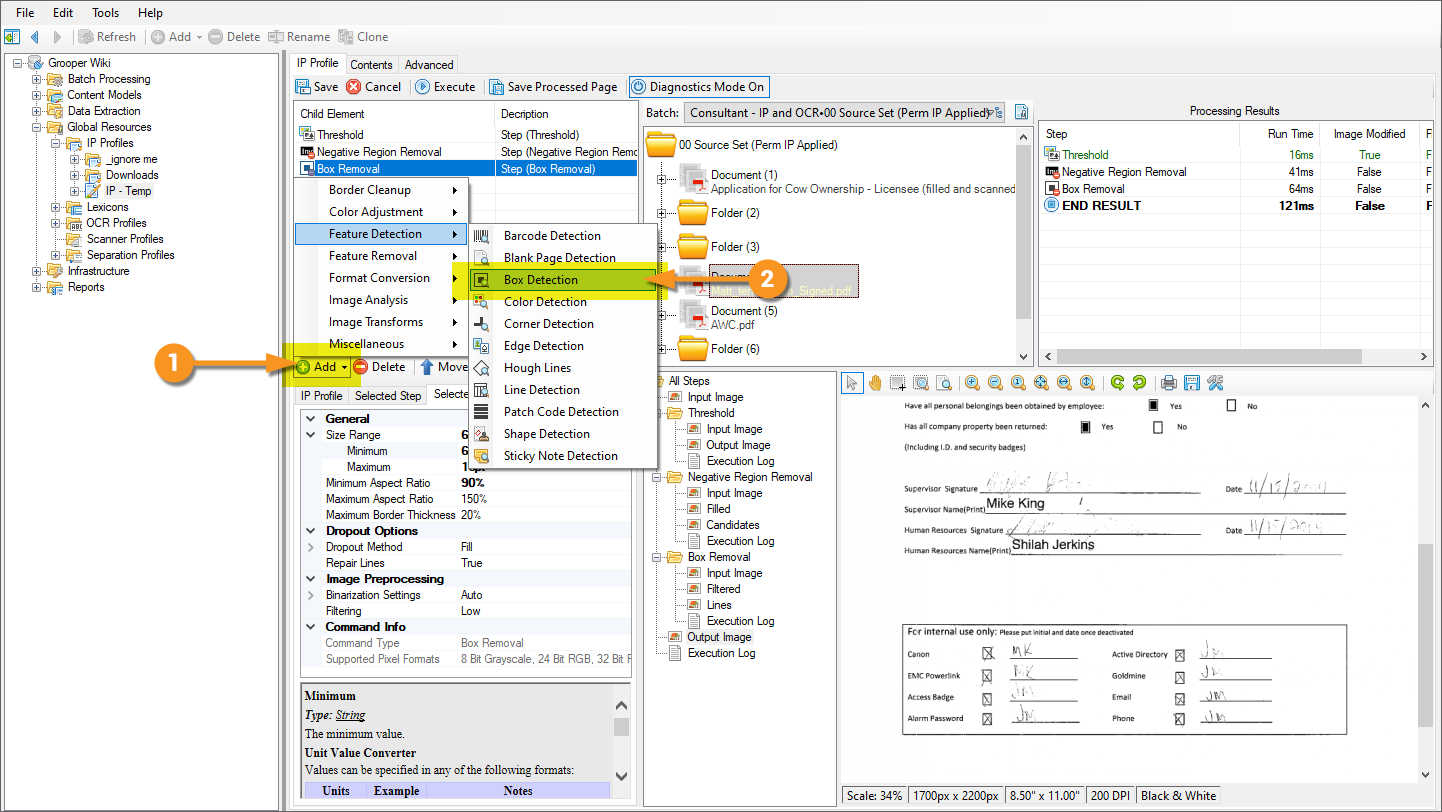1442x812 pixels.
Task: Choose Box Detection from the submenu
Action: 541,280
